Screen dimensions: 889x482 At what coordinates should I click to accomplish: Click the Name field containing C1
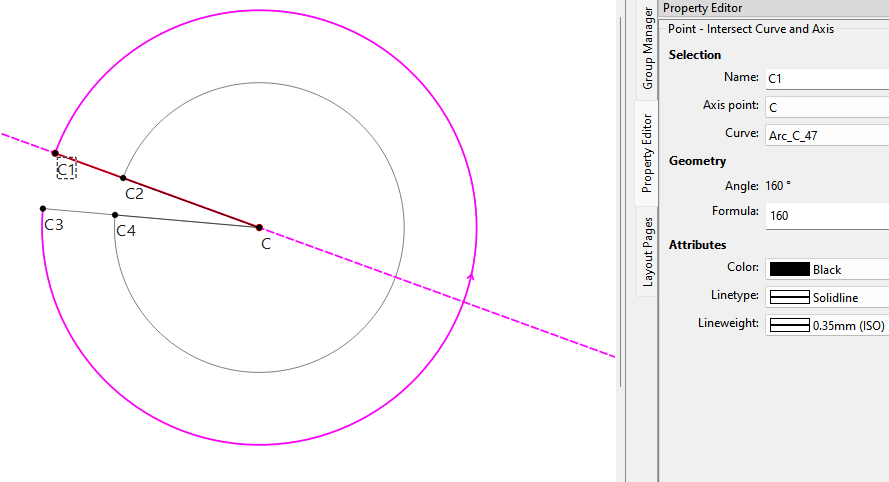point(826,78)
